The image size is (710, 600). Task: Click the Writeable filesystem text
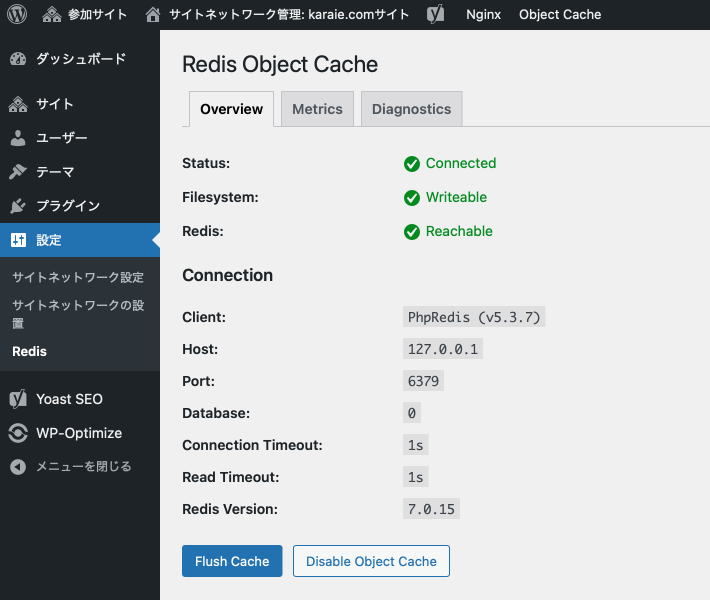pyautogui.click(x=456, y=197)
